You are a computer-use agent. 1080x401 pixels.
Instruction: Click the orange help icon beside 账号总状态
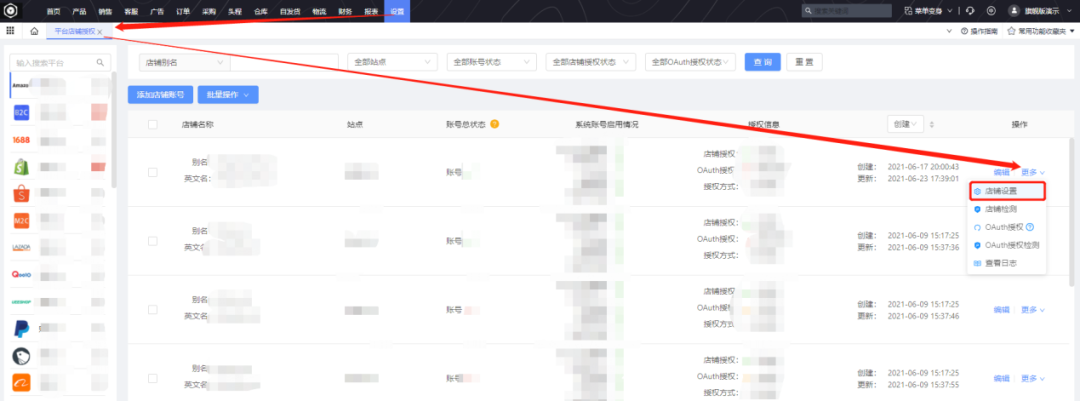(495, 125)
